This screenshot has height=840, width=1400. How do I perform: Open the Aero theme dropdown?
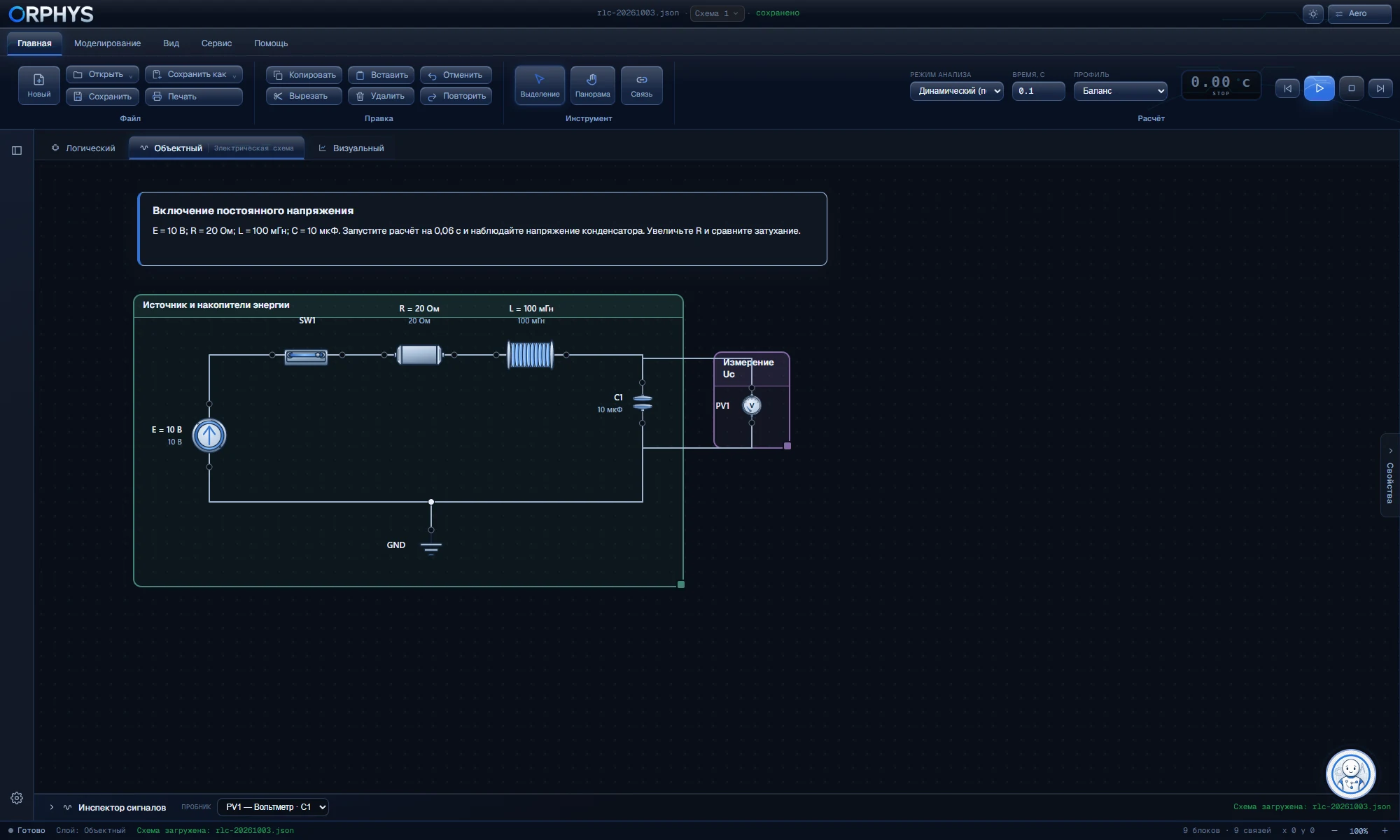tap(1359, 13)
